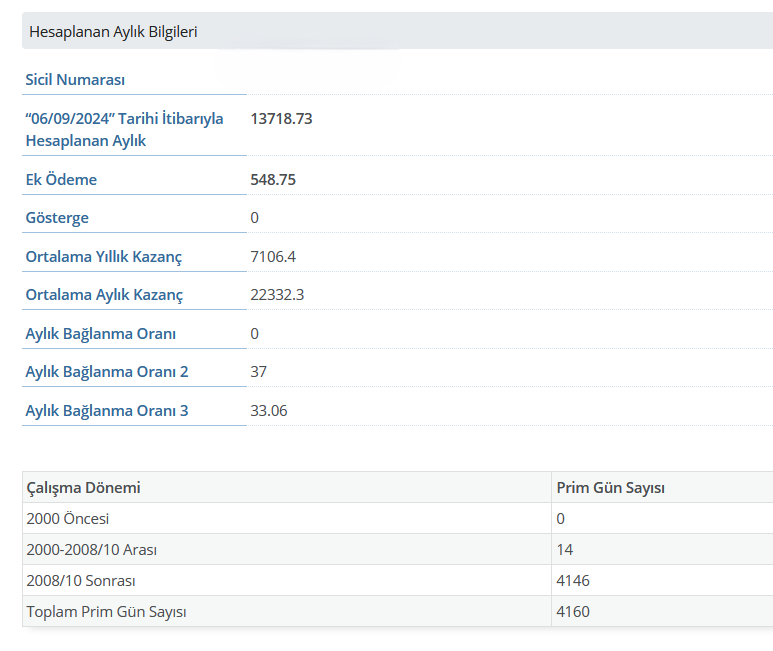Viewport: 773px width, 651px height.
Task: Select the 'Ortalama Yıllık Kazanç' label
Action: pyautogui.click(x=104, y=257)
